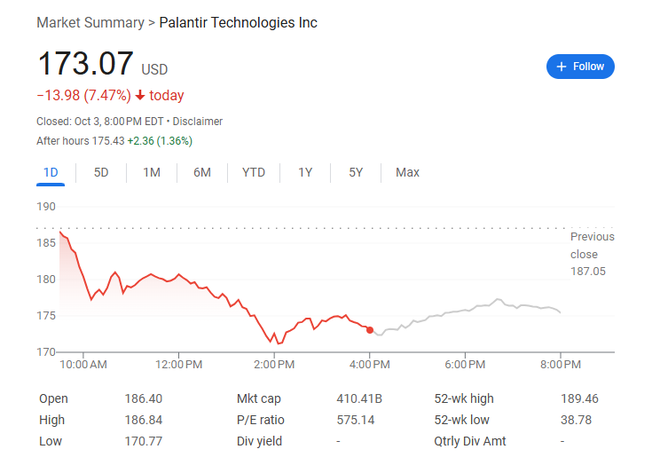Viewport: 660px width, 465px height.
Task: Open the Max range tab
Action: coord(407,172)
